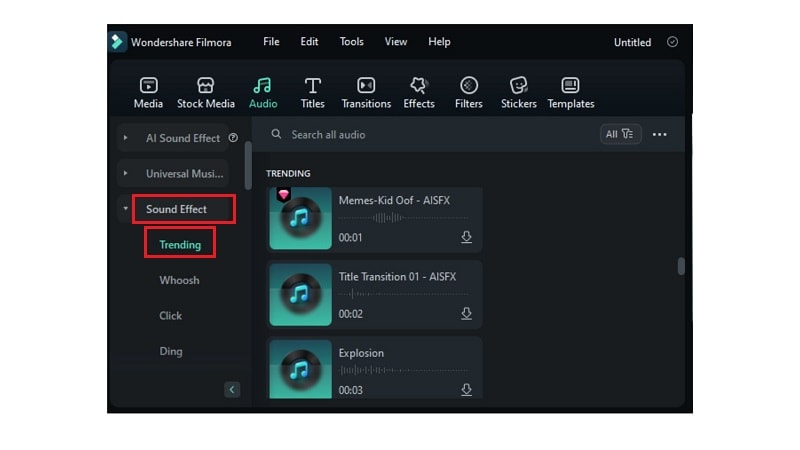This screenshot has width=800, height=450.
Task: Click the TRENDING section heading
Action: click(288, 173)
